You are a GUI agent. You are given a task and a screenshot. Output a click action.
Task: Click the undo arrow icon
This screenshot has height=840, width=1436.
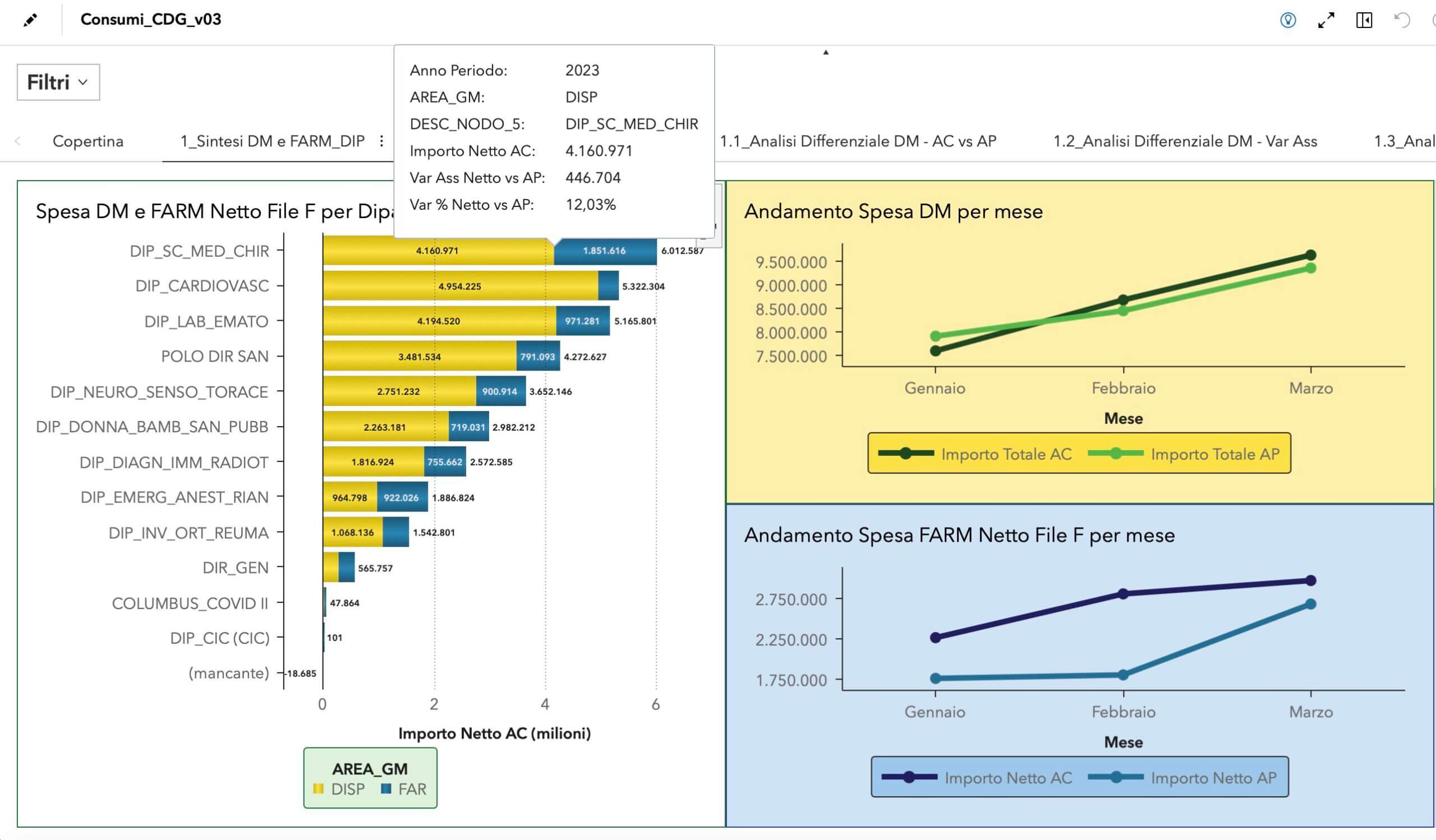1402,20
